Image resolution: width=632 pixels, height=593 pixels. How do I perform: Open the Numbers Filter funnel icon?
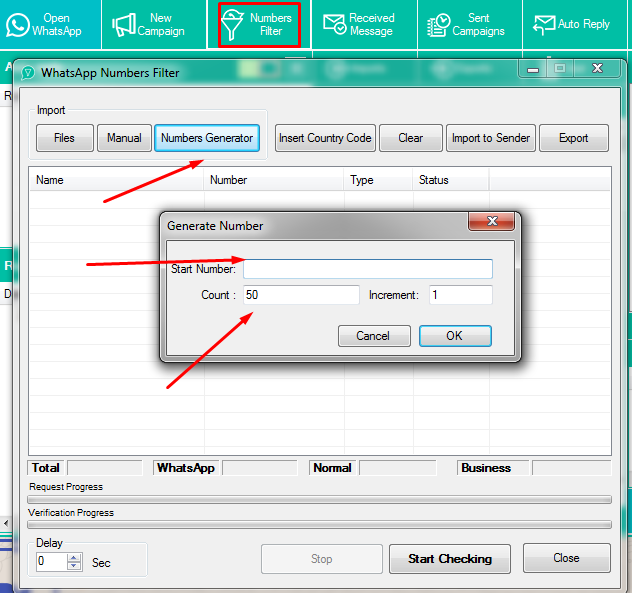pos(233,25)
